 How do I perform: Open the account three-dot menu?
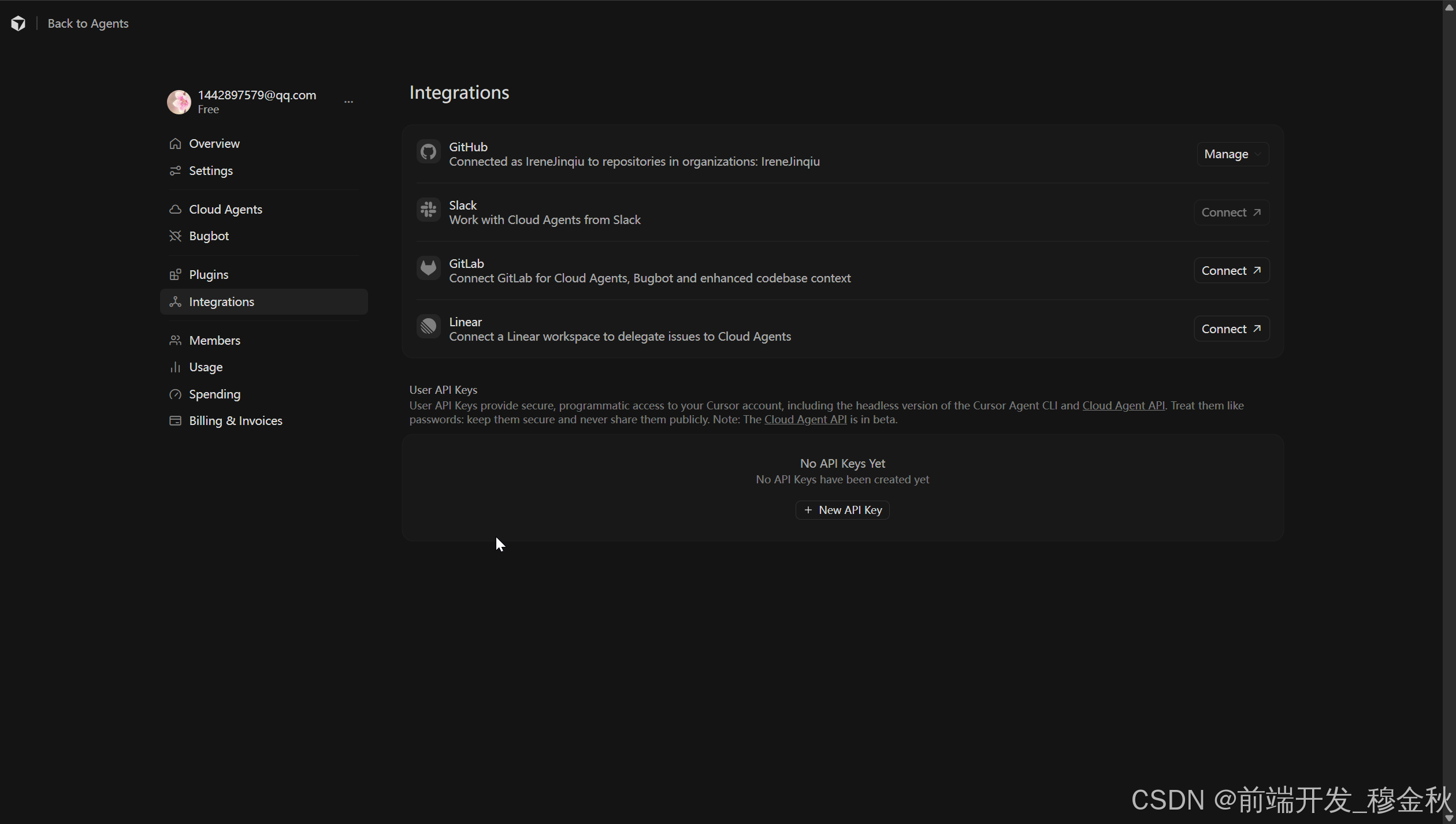pos(348,102)
